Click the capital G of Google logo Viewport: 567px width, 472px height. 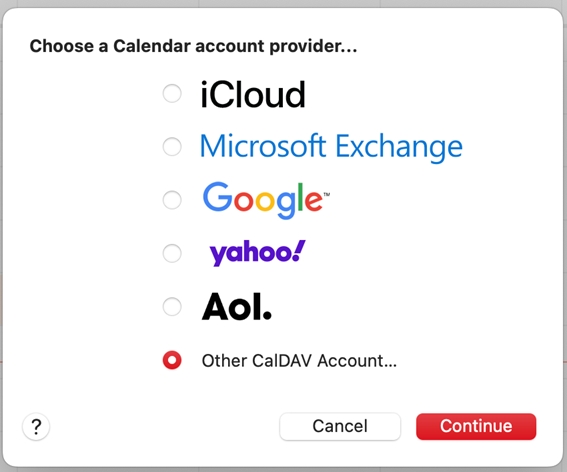coord(218,196)
